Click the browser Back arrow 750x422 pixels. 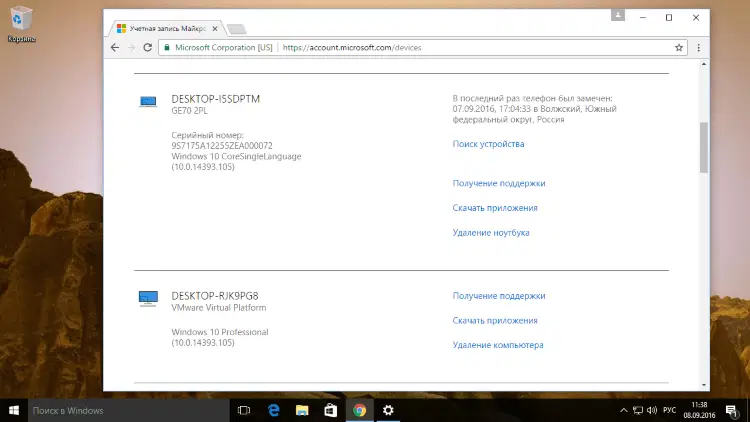[x=115, y=47]
